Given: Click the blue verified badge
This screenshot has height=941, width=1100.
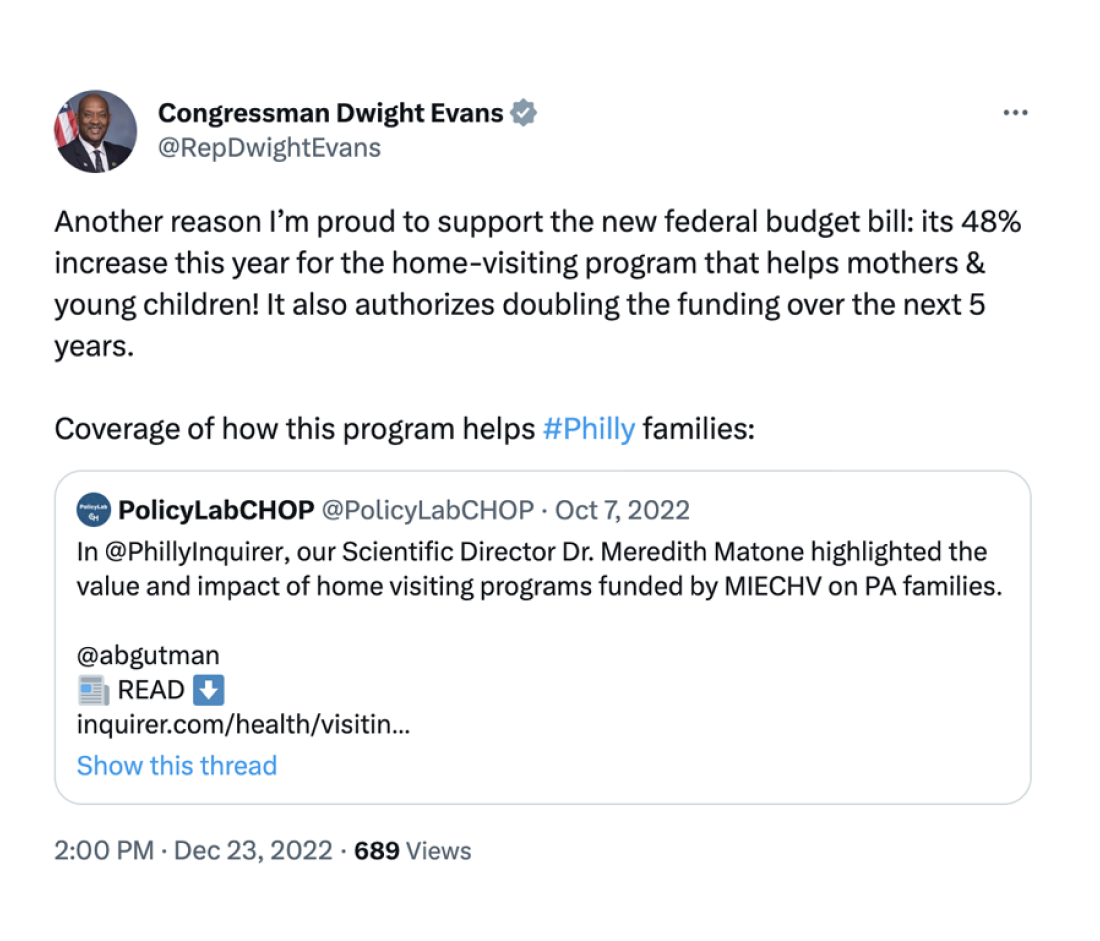Looking at the screenshot, I should pos(524,114).
